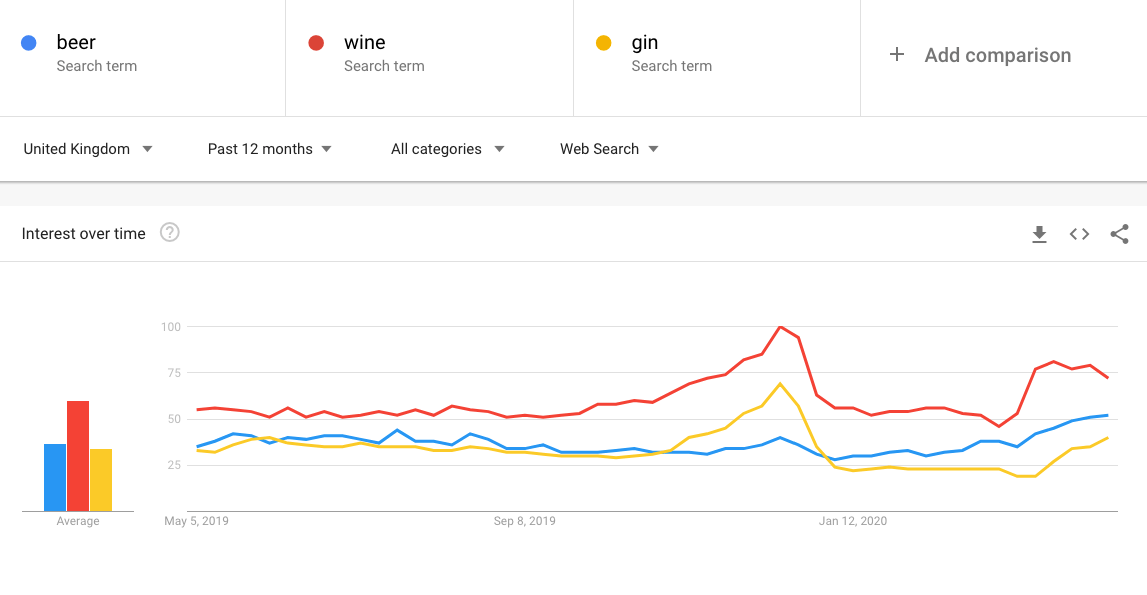This screenshot has width=1147, height=595.
Task: Select the wine search term
Action: (365, 43)
